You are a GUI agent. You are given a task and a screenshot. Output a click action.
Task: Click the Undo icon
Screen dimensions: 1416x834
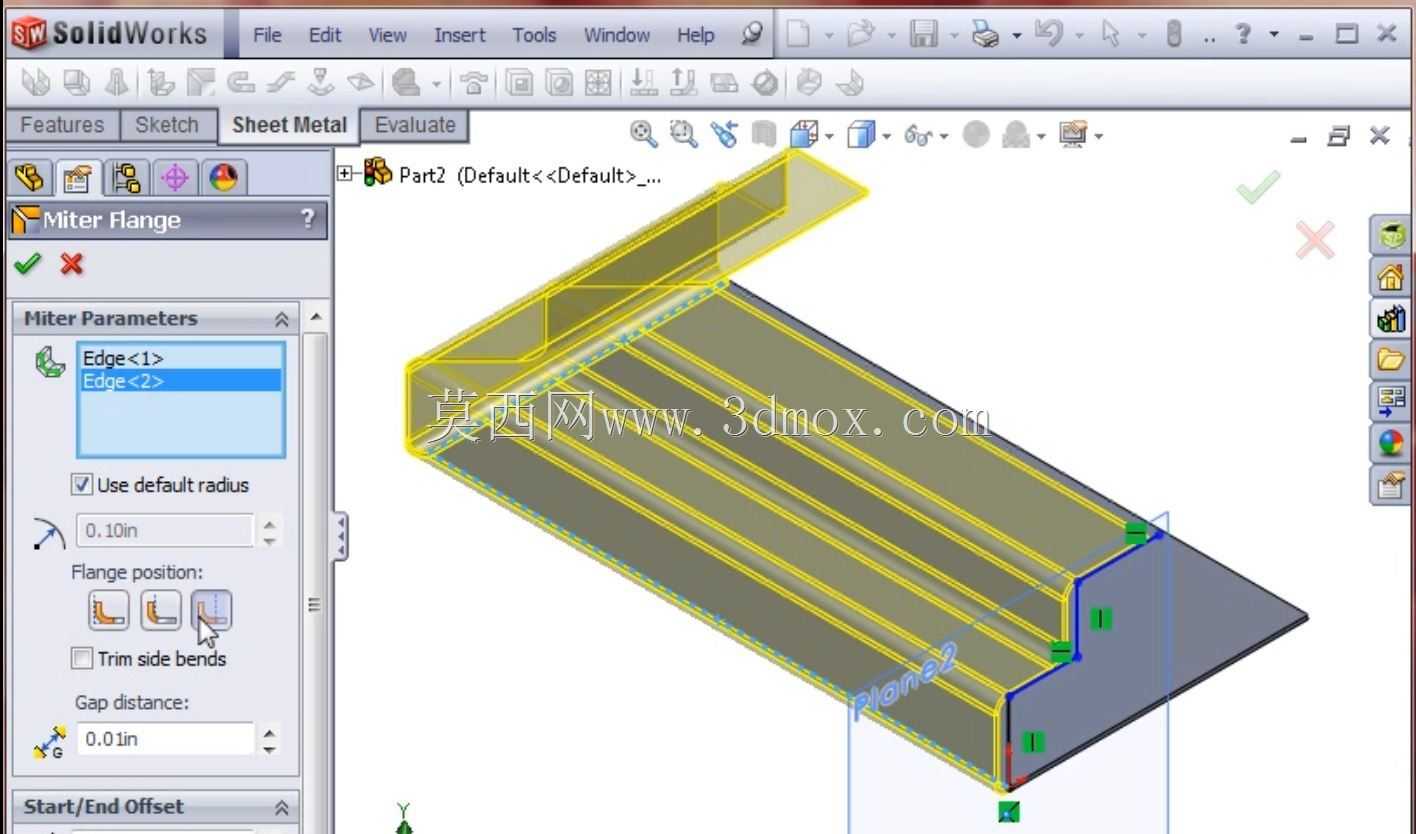tap(1049, 35)
